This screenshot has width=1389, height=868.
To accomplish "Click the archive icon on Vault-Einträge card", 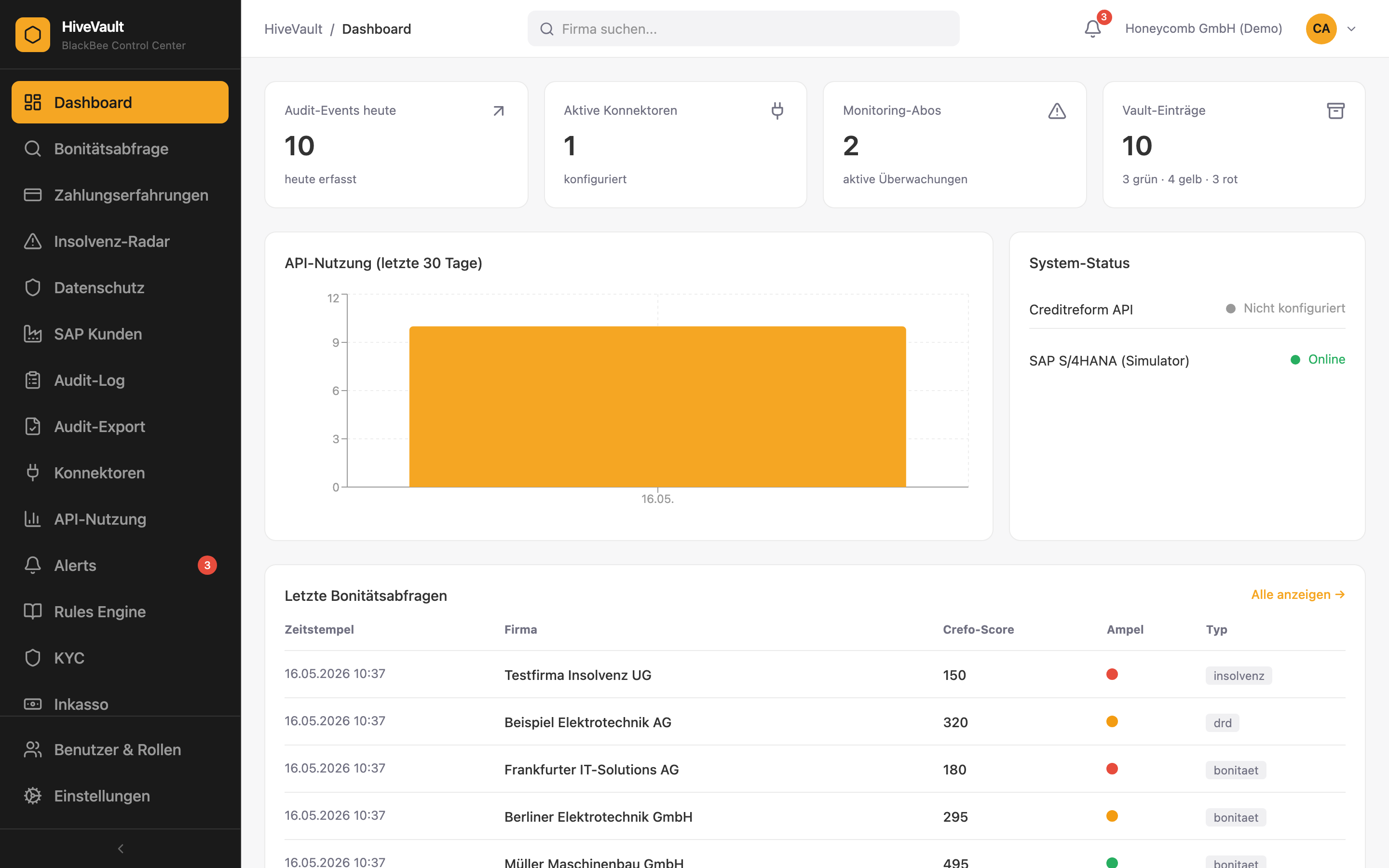I will 1335,111.
